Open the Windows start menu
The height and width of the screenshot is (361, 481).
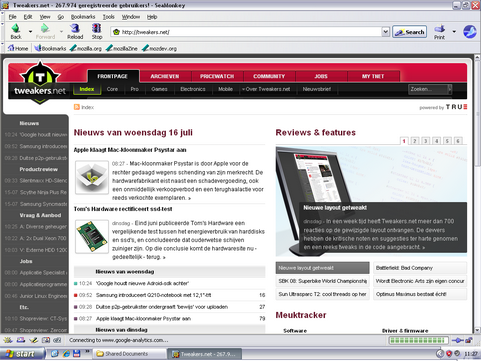click(x=22, y=354)
